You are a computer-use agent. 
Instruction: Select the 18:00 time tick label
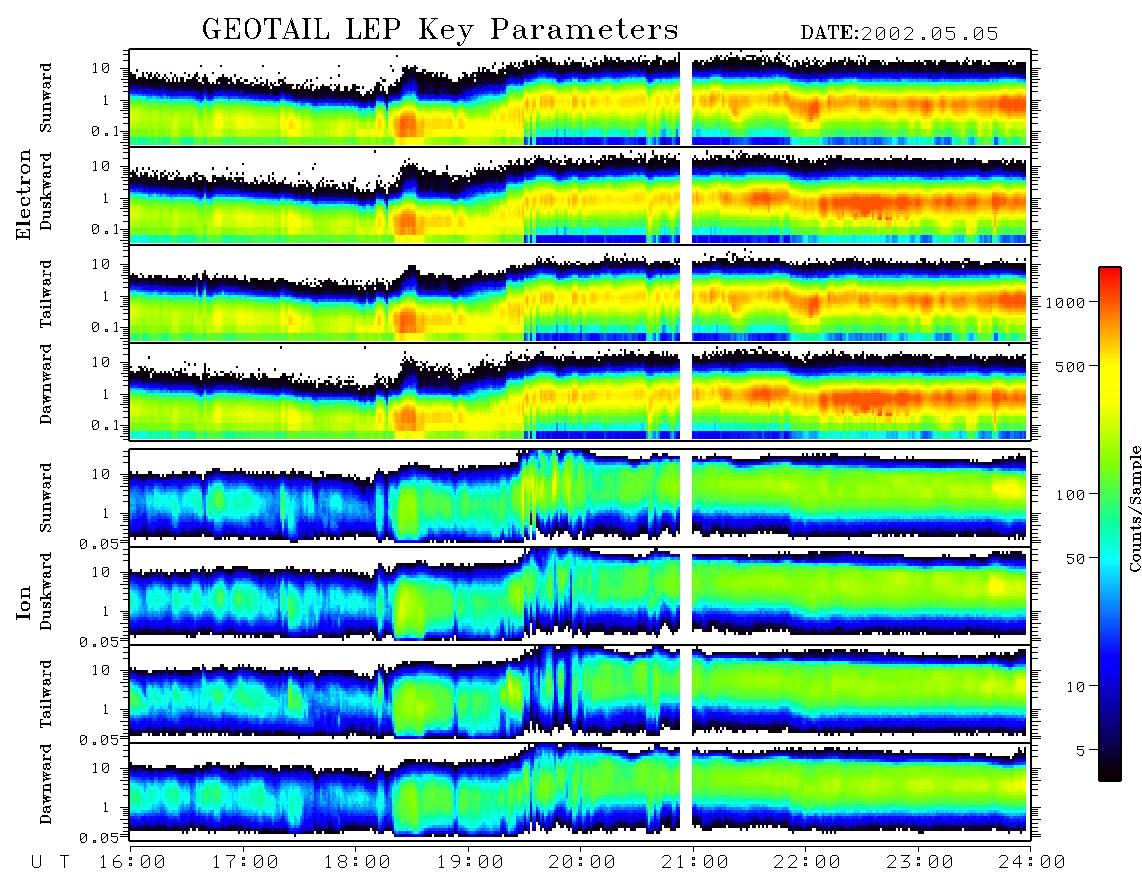click(357, 863)
